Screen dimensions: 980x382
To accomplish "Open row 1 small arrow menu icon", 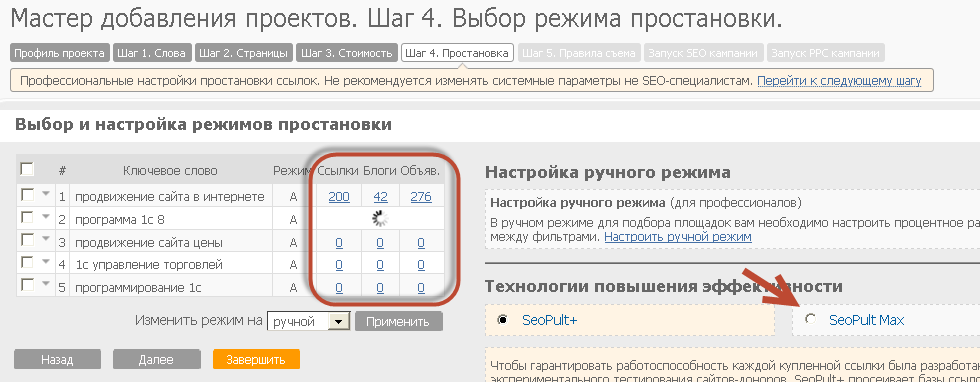I will click(x=45, y=194).
